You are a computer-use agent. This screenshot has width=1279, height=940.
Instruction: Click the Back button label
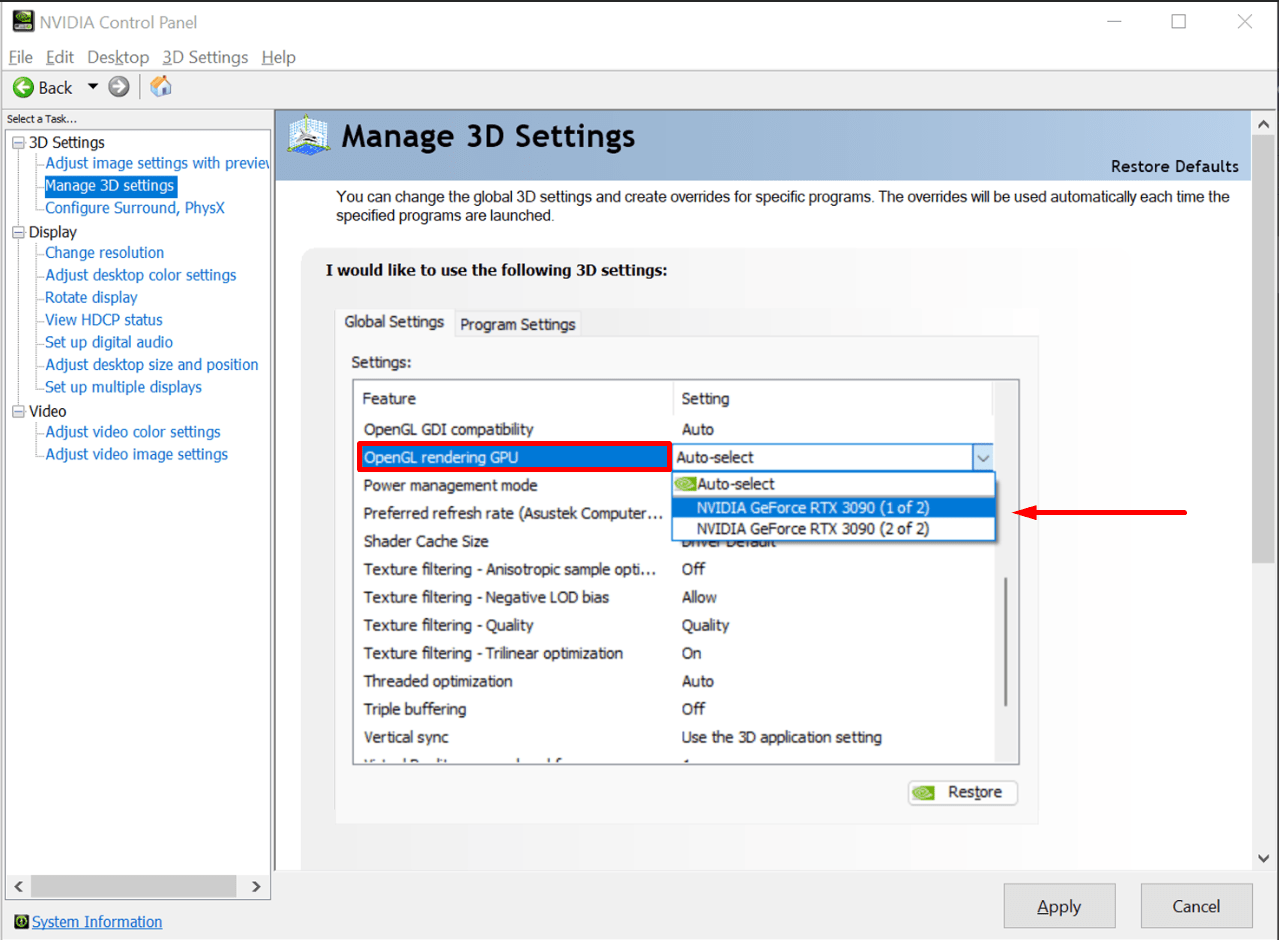[x=56, y=88]
